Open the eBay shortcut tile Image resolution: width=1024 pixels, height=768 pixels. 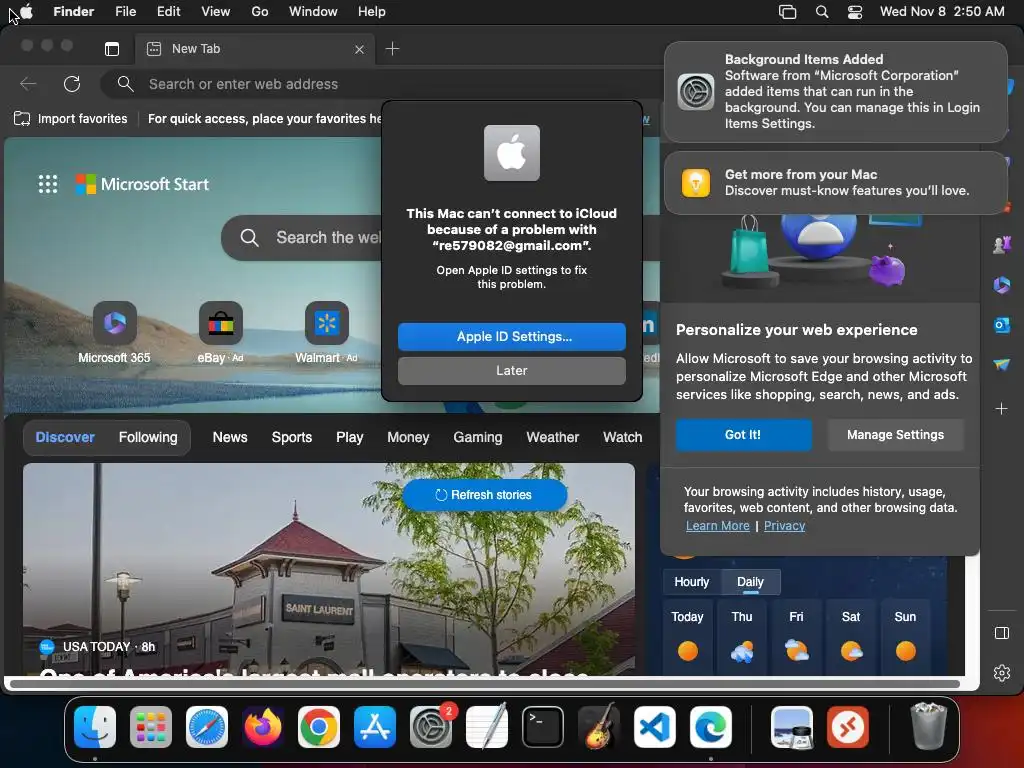pos(221,333)
